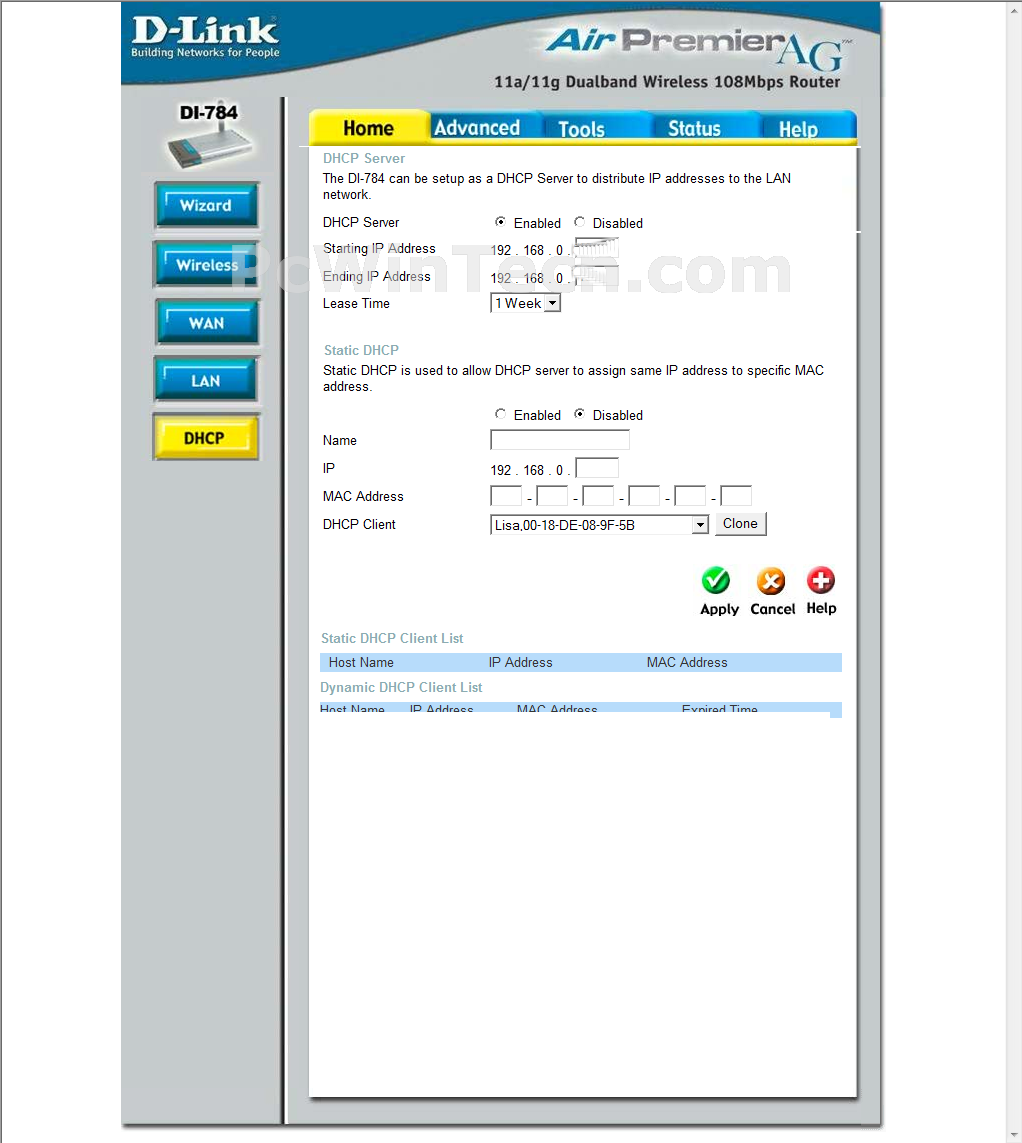Click the Air Premier AG logo

pos(698,48)
